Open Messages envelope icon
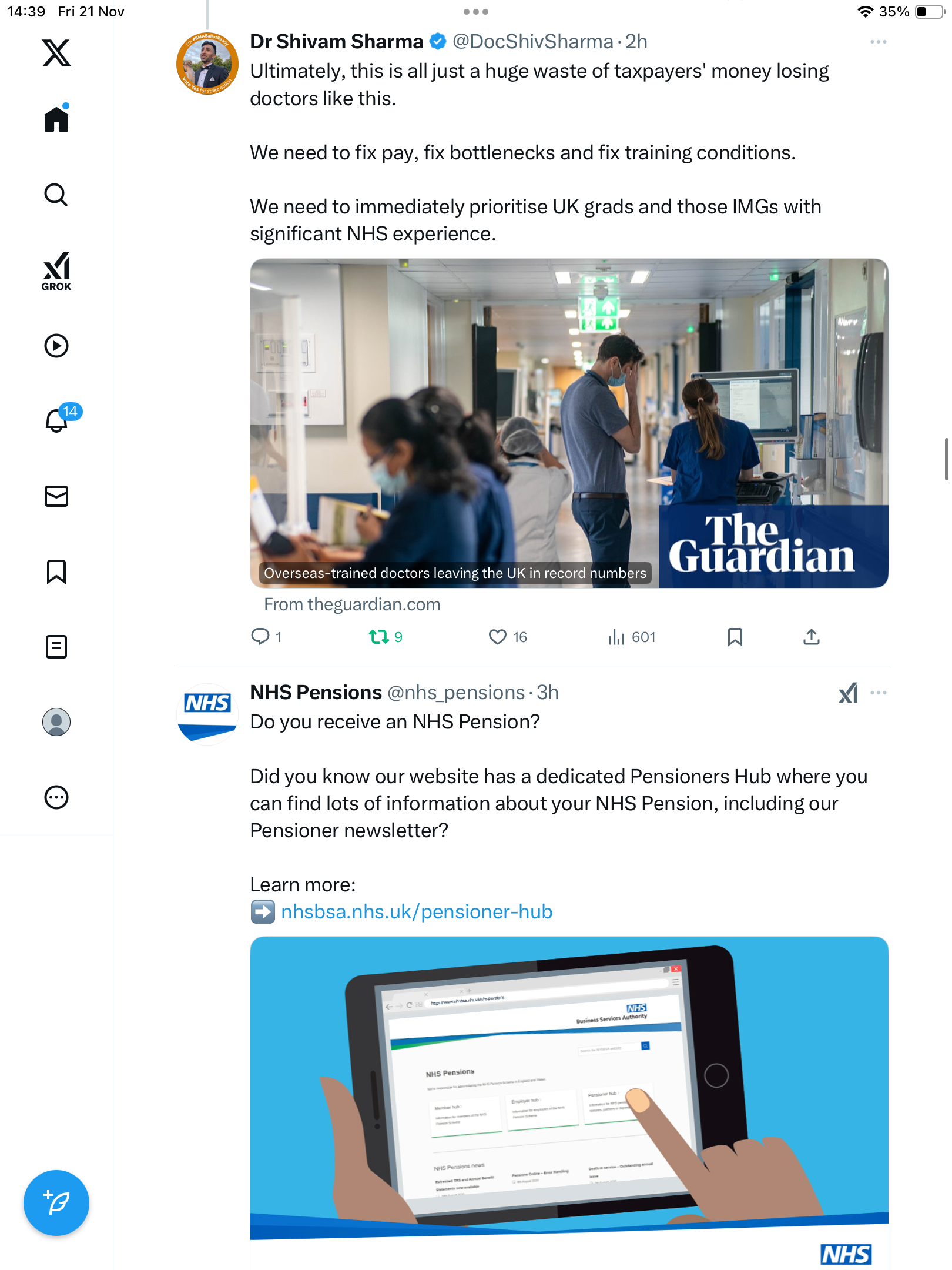952x1270 pixels. pos(56,496)
